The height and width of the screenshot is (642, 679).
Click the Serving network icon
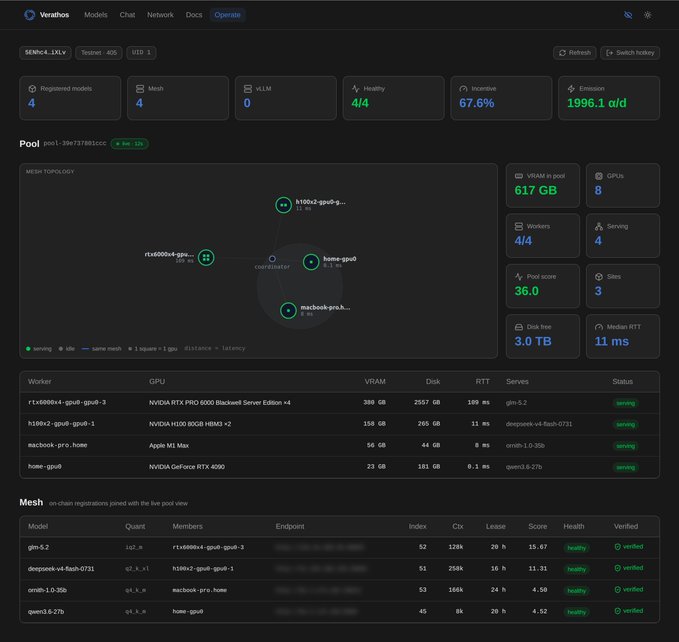tap(599, 226)
